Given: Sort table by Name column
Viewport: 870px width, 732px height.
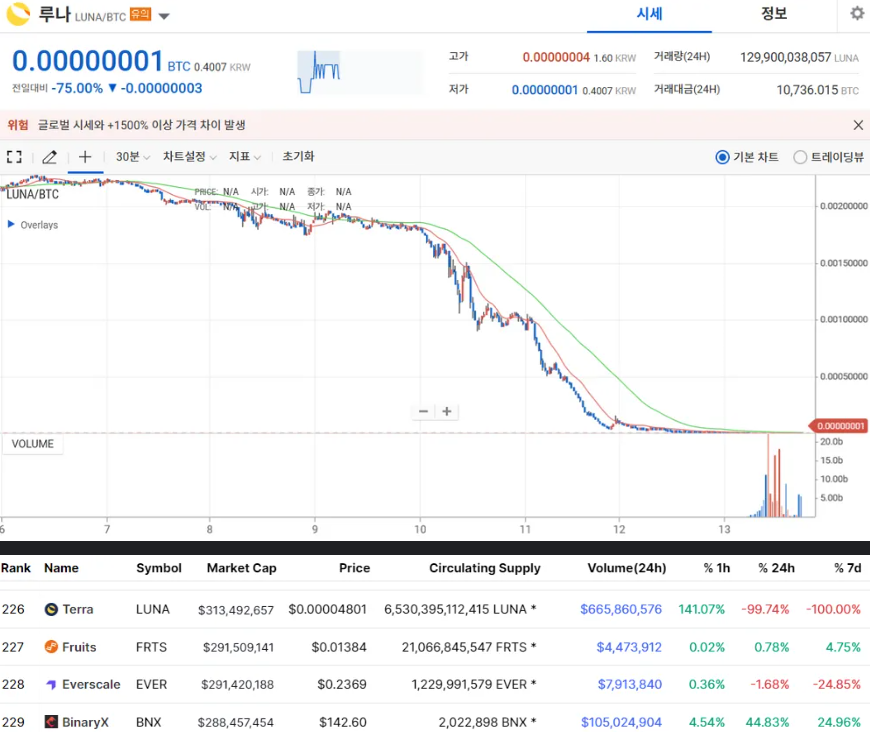Looking at the screenshot, I should pyautogui.click(x=61, y=568).
